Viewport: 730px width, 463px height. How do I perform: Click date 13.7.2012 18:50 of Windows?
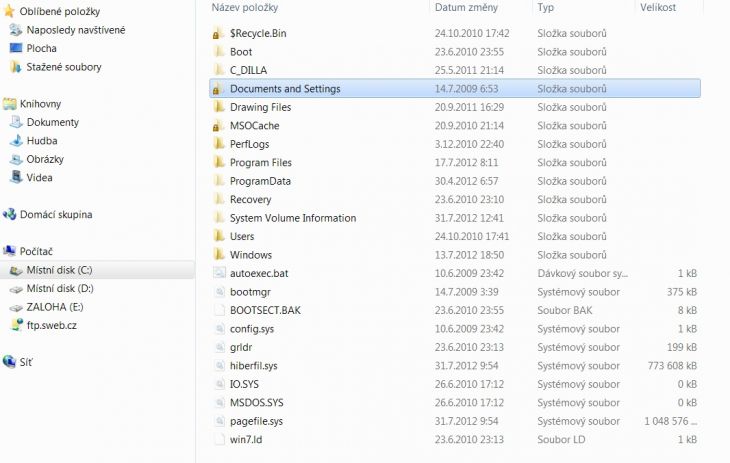(x=469, y=255)
